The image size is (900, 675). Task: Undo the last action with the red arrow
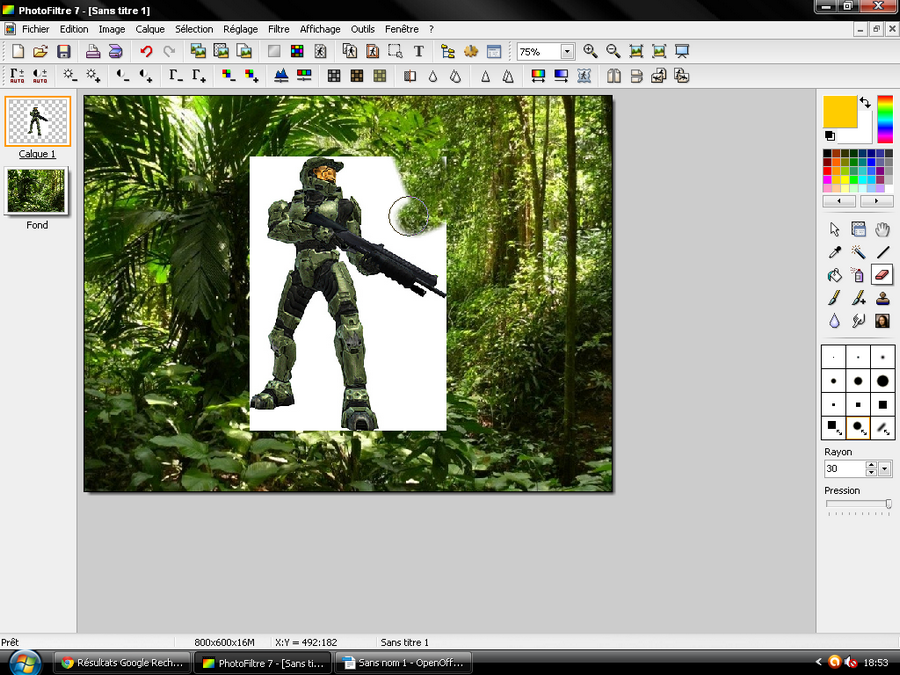coord(146,52)
